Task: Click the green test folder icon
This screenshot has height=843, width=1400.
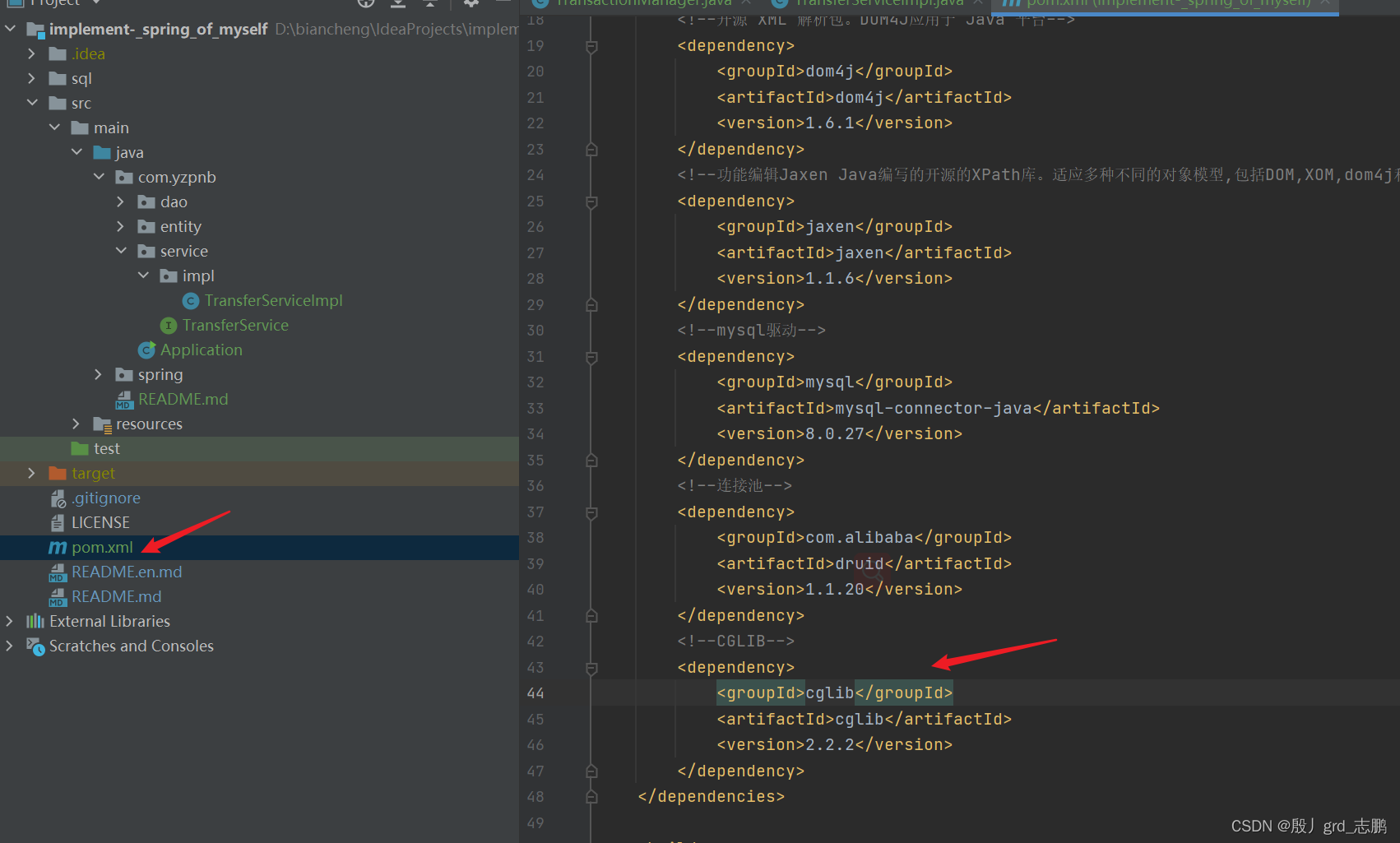Action: [80, 449]
